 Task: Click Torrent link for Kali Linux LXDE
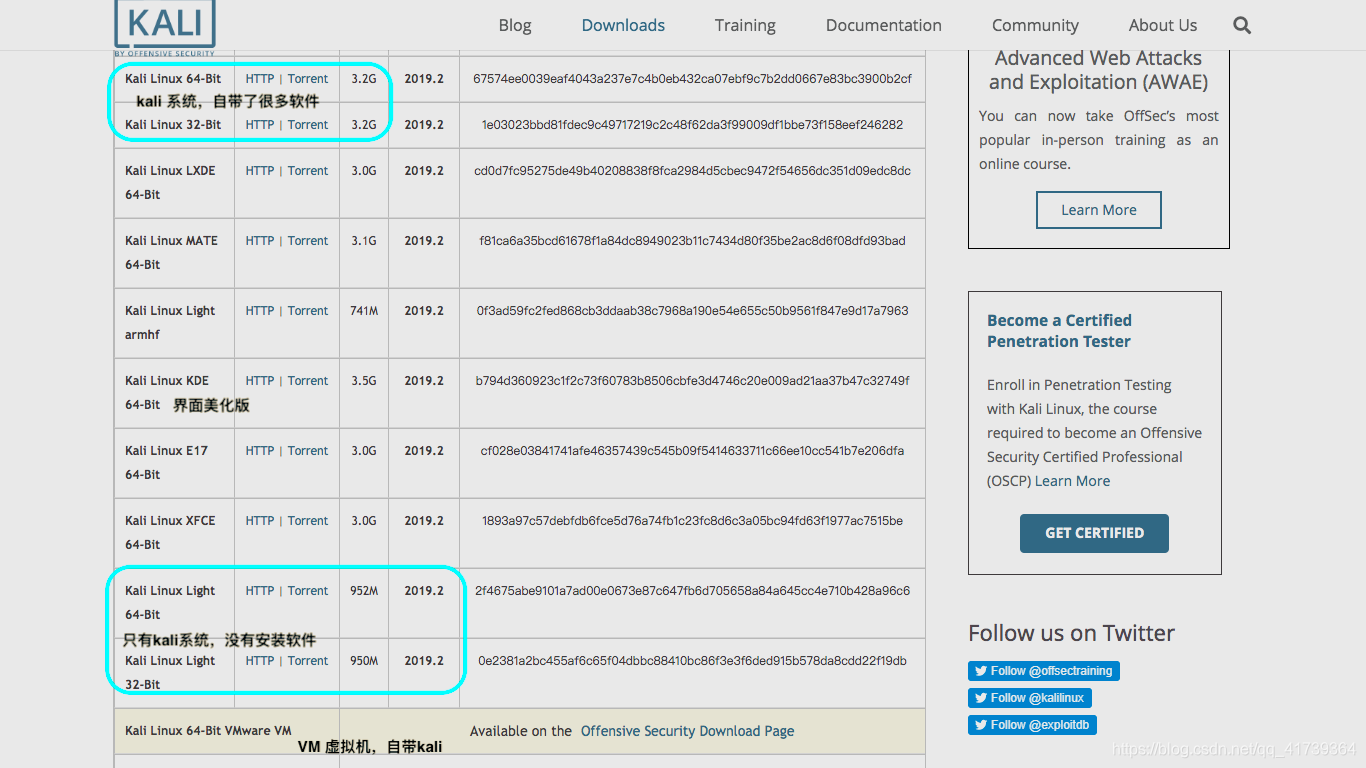click(x=308, y=171)
